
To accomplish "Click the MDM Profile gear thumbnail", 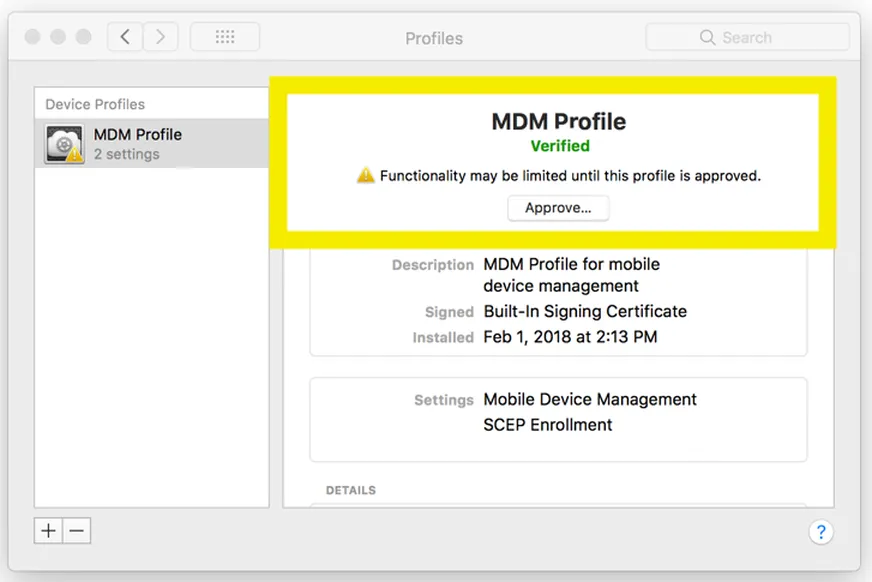I will [62, 142].
